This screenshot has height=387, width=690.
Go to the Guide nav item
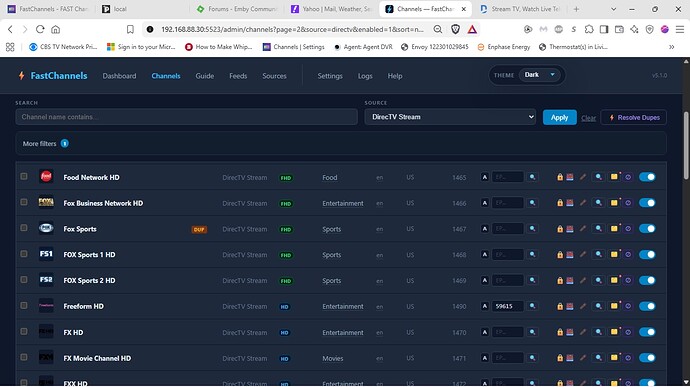(205, 76)
